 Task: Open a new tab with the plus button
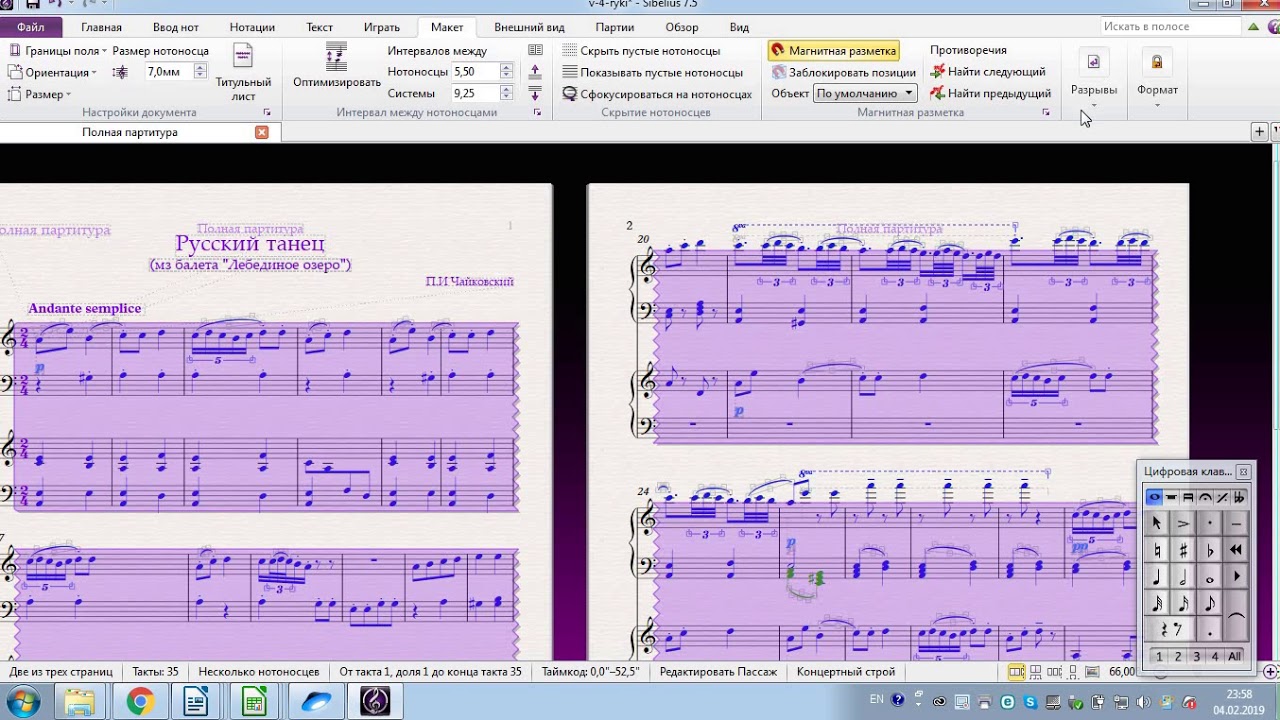[x=1260, y=132]
